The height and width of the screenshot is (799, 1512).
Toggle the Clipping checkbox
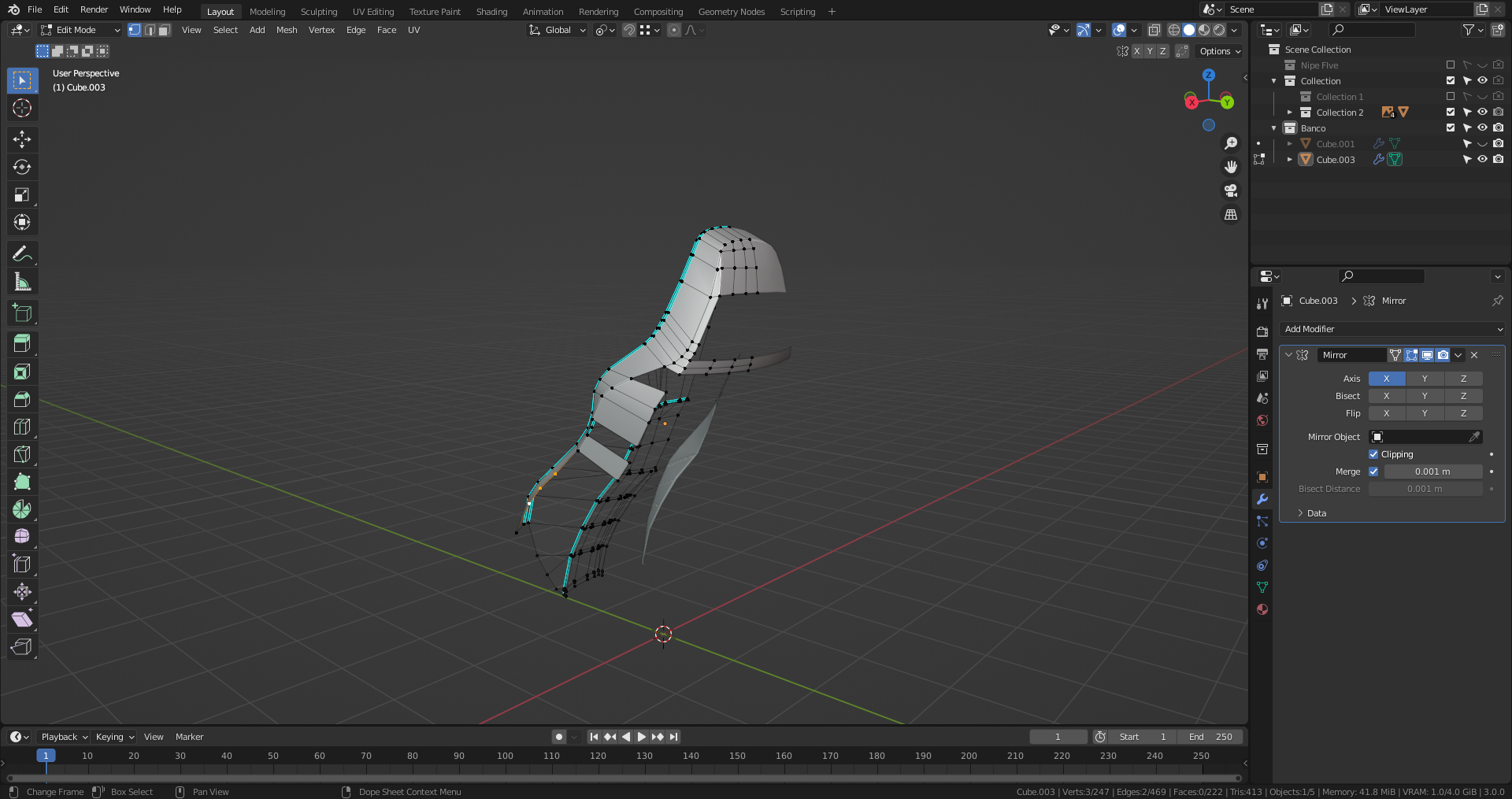point(1373,454)
